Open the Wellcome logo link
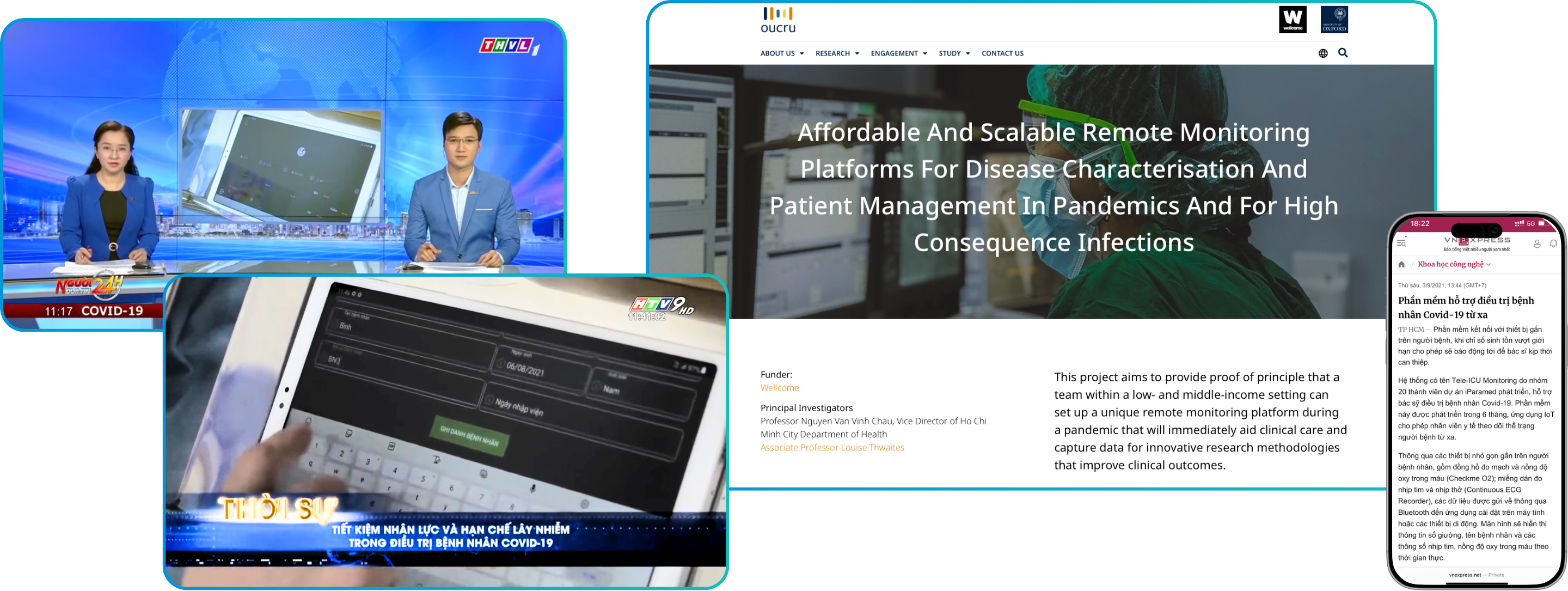This screenshot has height=591, width=1568. [x=1293, y=20]
